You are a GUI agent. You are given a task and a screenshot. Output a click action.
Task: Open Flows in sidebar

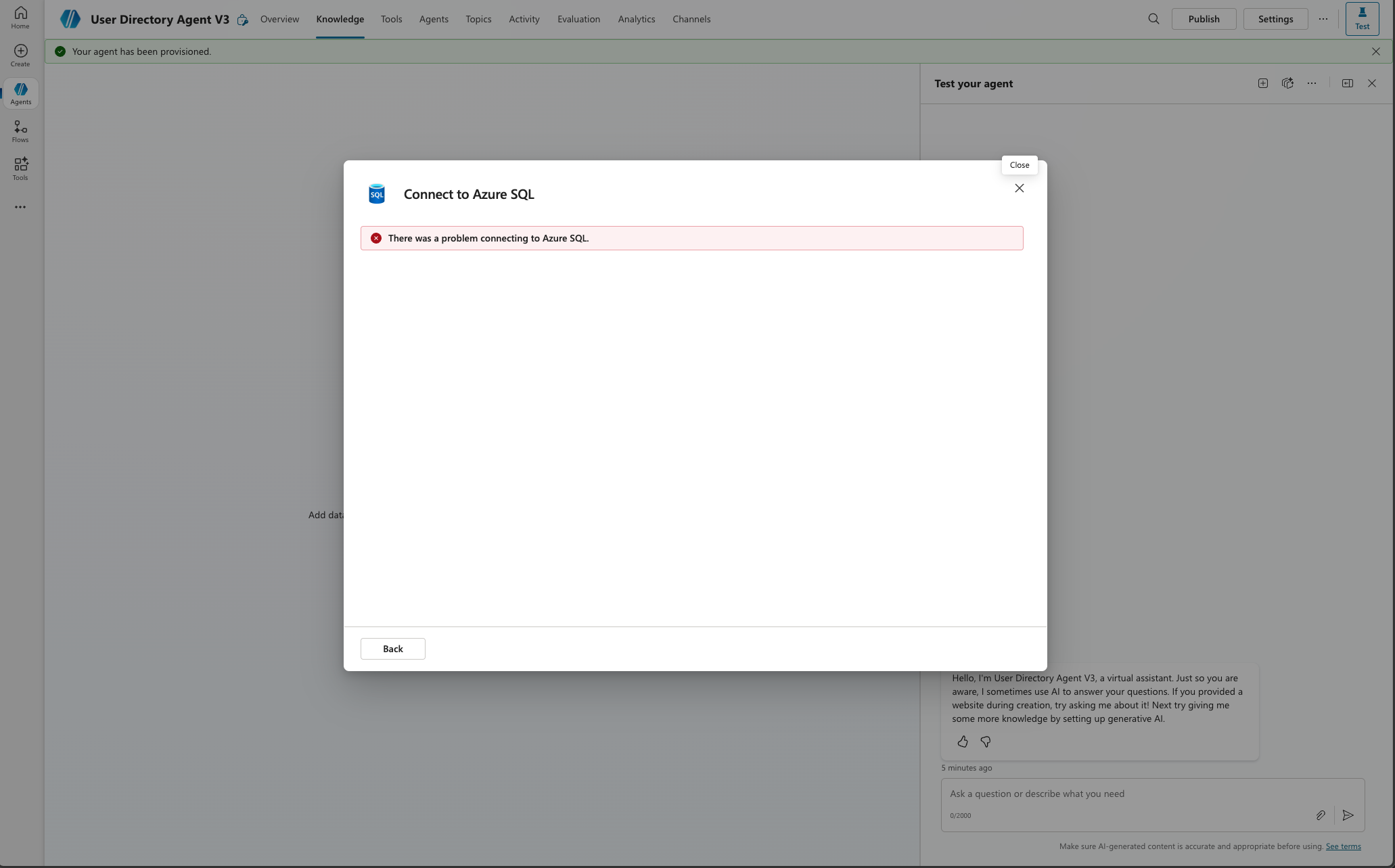point(20,131)
